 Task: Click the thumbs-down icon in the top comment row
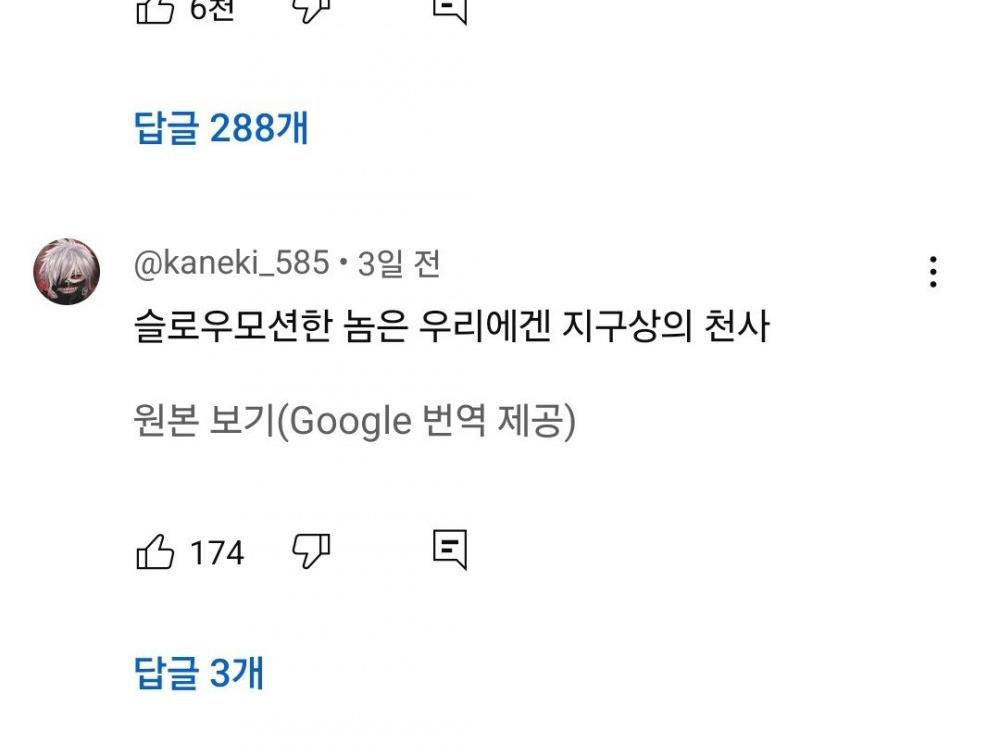[311, 7]
